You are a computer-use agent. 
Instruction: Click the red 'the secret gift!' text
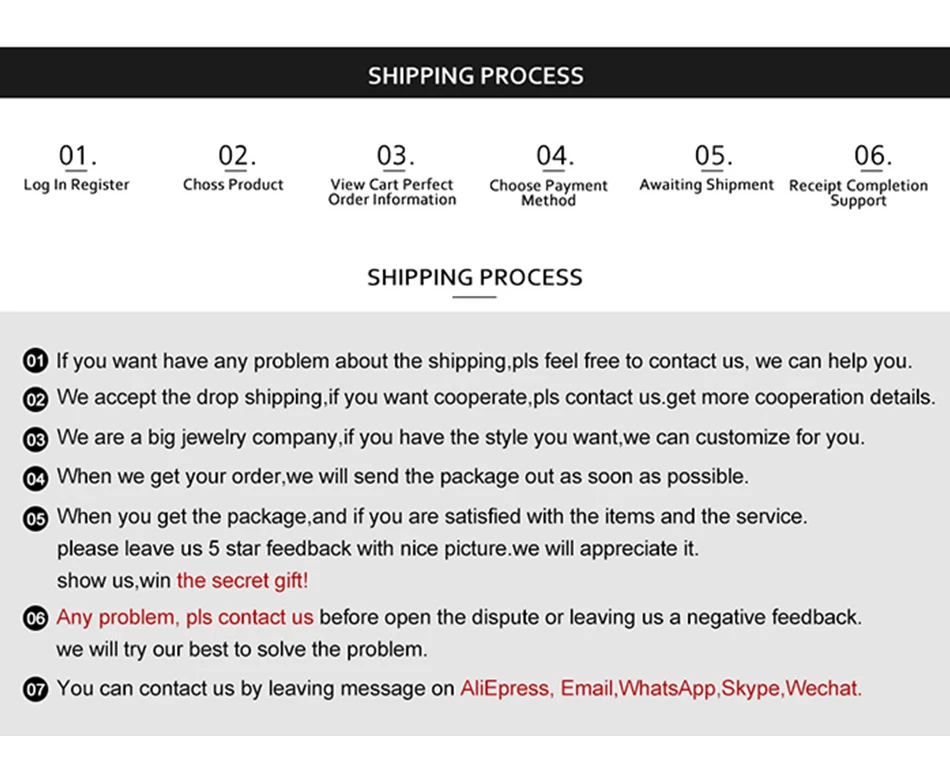[x=242, y=581]
